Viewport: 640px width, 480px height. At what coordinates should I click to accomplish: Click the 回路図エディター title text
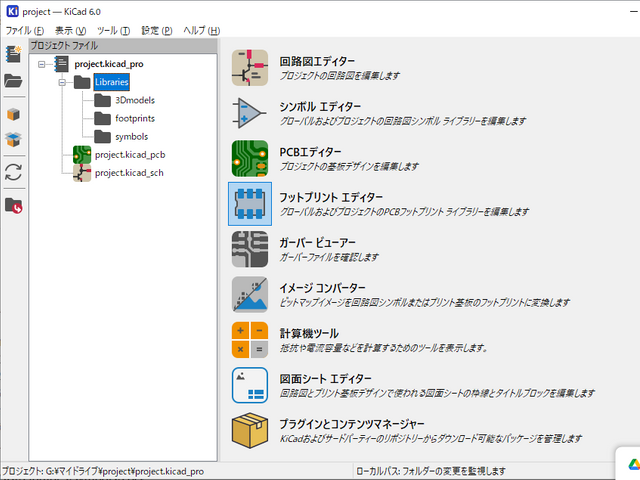[x=317, y=61]
